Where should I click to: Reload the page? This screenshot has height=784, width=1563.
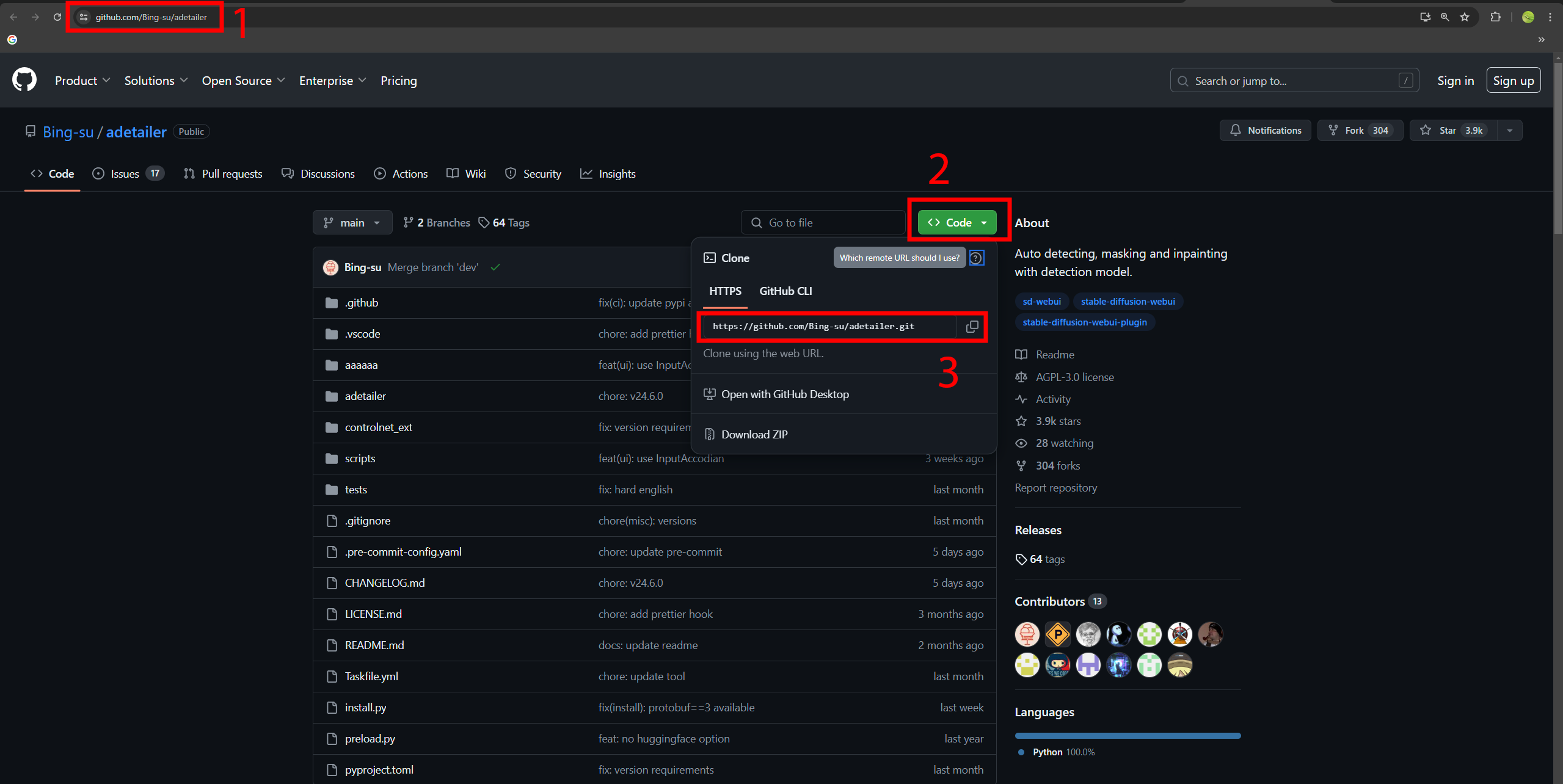(57, 17)
